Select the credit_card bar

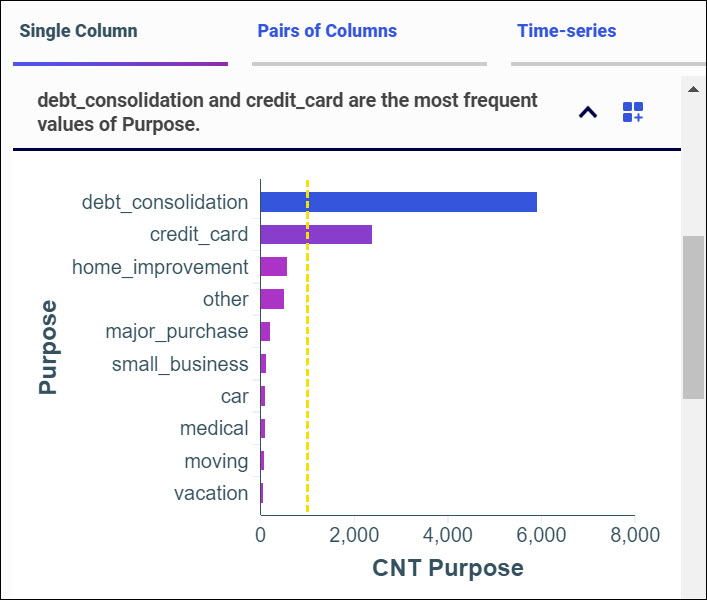pyautogui.click(x=316, y=235)
